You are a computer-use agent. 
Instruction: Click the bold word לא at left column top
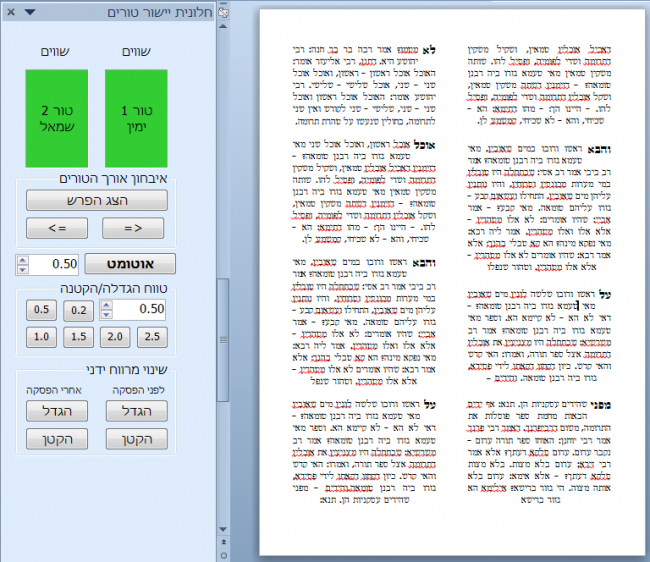coord(429,50)
